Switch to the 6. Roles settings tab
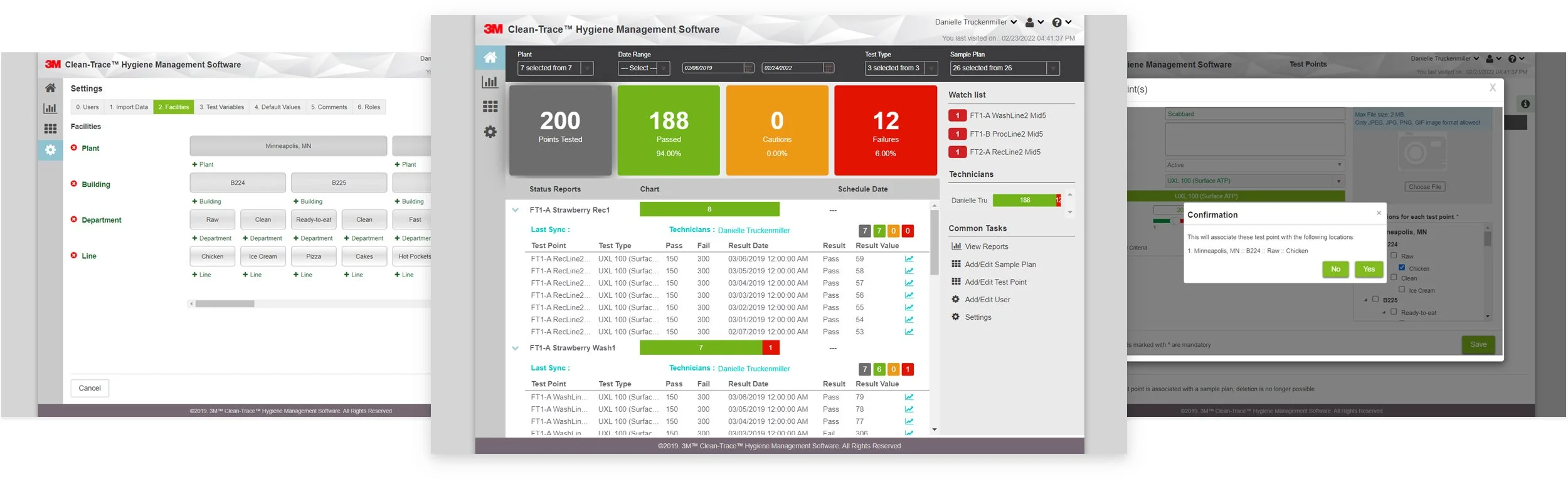Image resolution: width=1568 pixels, height=479 pixels. pos(369,107)
